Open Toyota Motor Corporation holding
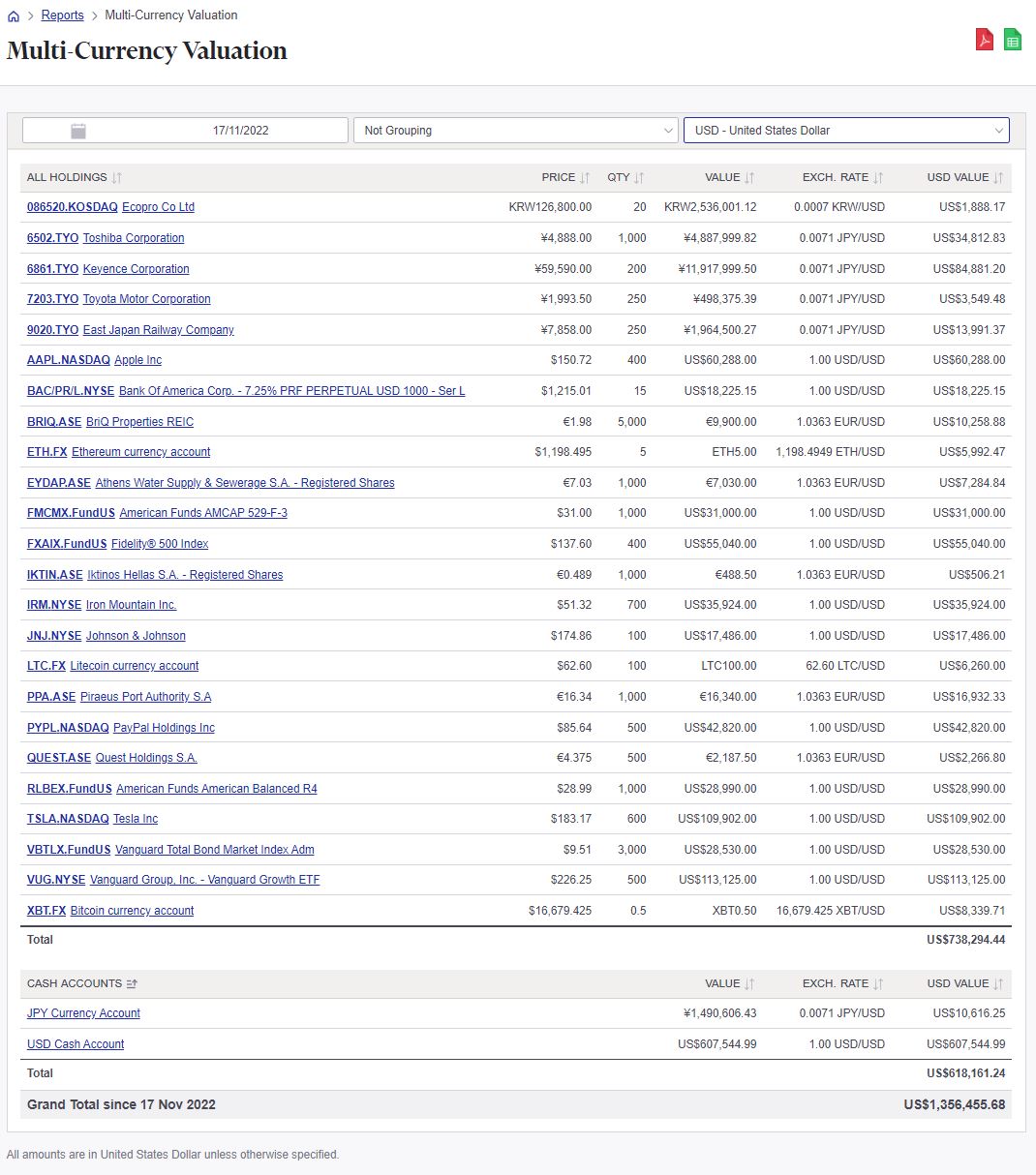 coord(146,299)
